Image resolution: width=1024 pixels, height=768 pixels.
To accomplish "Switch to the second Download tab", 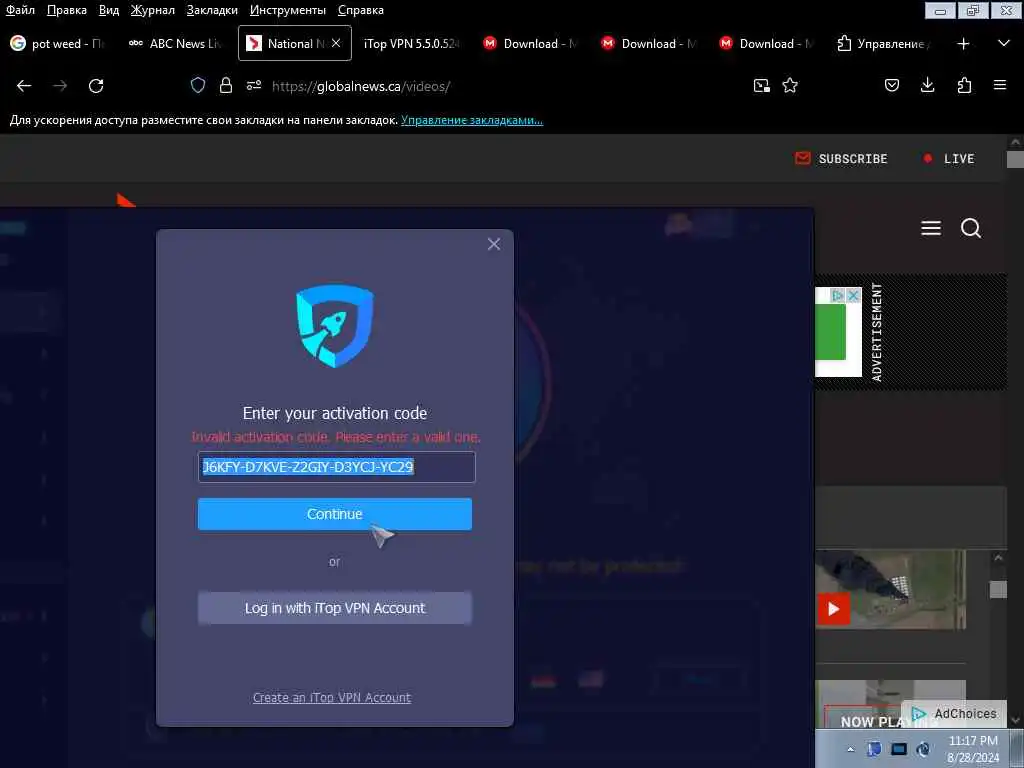I will pyautogui.click(x=648, y=44).
